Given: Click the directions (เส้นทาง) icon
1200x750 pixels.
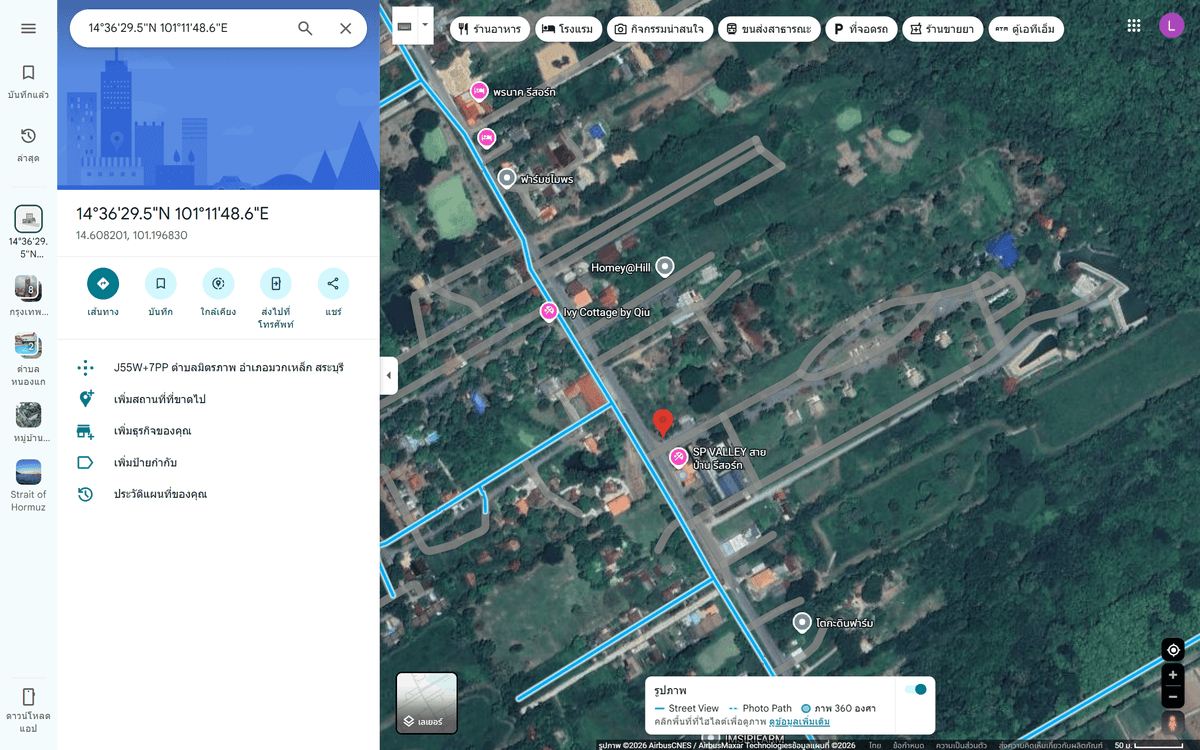Looking at the screenshot, I should point(103,284).
